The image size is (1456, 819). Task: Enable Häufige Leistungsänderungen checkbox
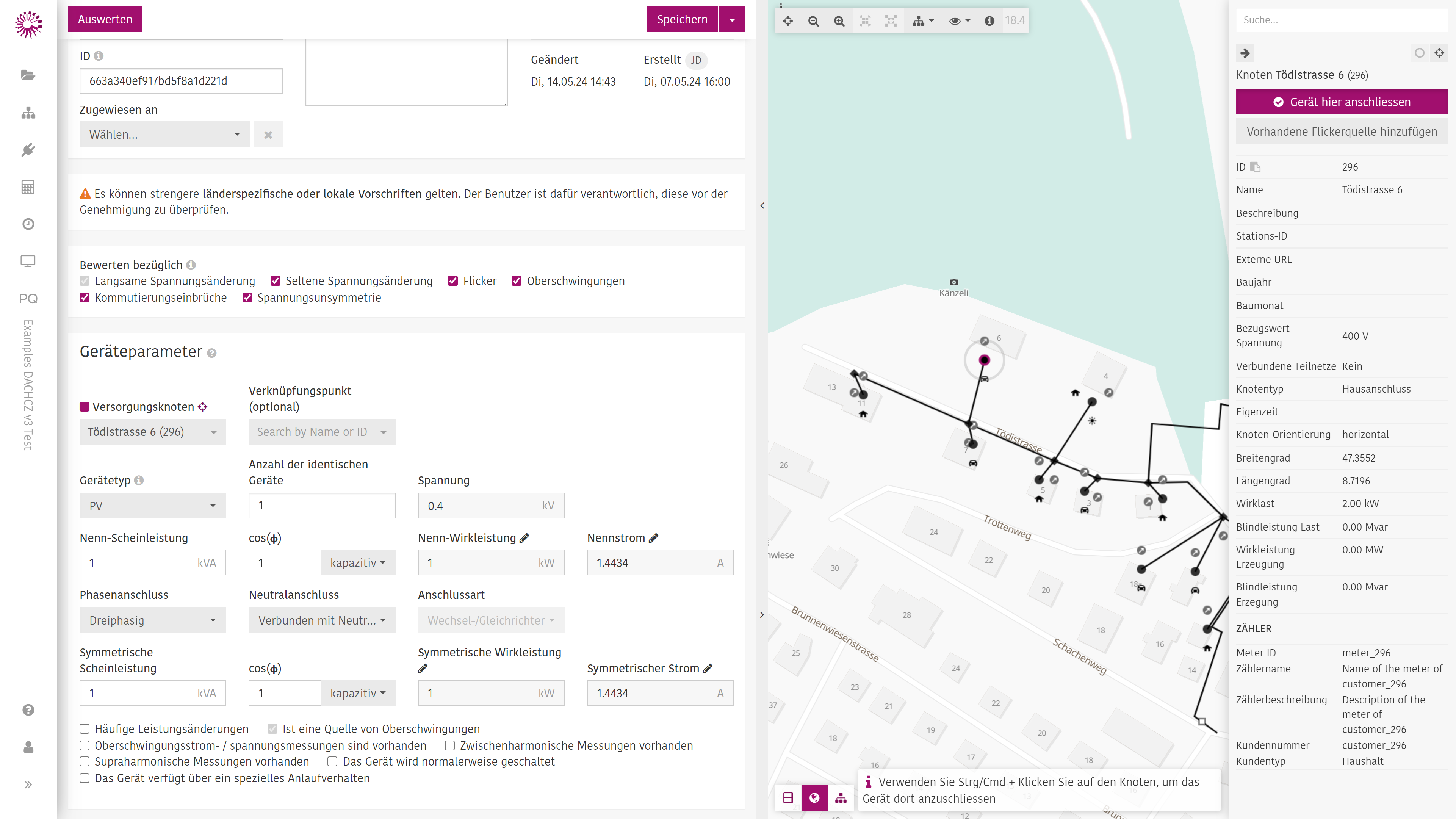(85, 728)
